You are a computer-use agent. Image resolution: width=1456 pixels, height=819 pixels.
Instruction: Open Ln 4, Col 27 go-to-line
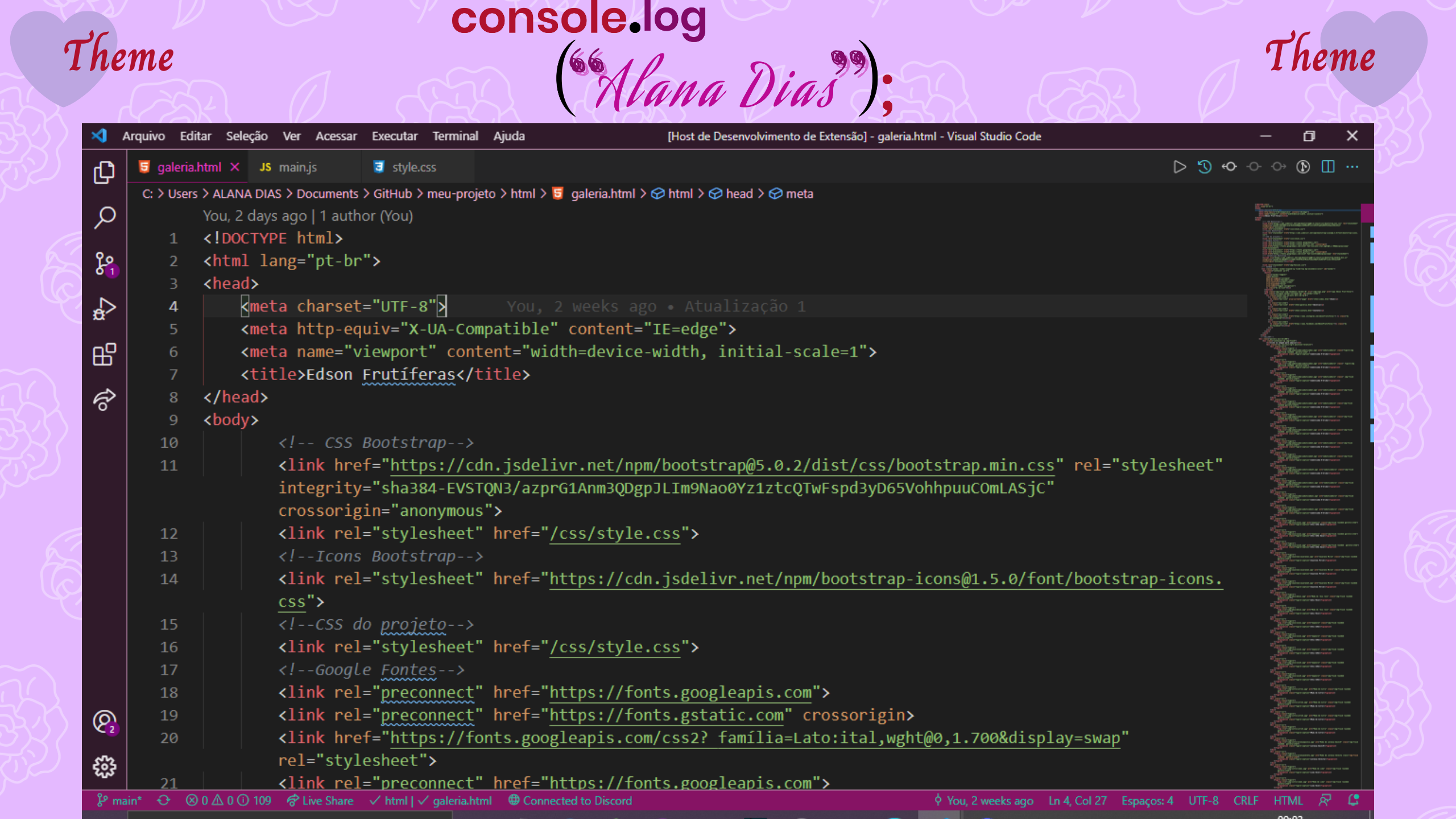[x=1077, y=800]
